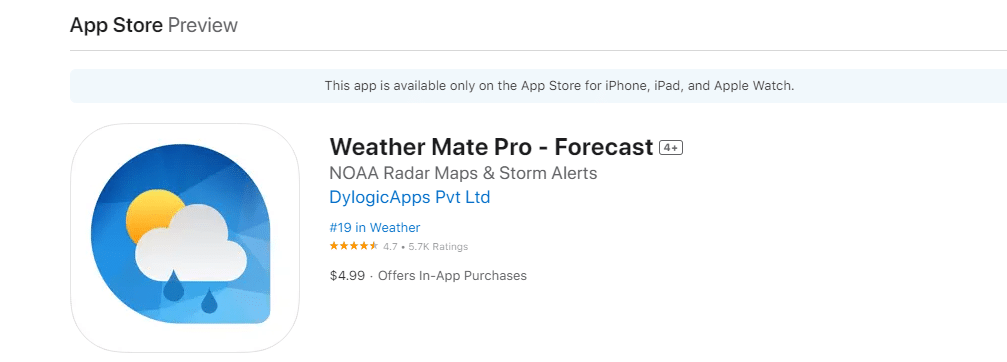This screenshot has width=1007, height=362.
Task: Click the availability notice banner text
Action: (x=559, y=85)
